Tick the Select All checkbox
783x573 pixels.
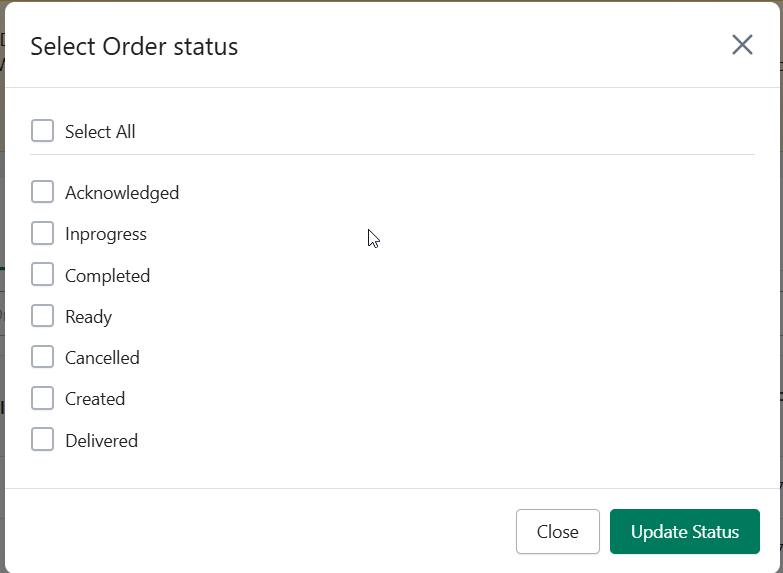(x=42, y=131)
